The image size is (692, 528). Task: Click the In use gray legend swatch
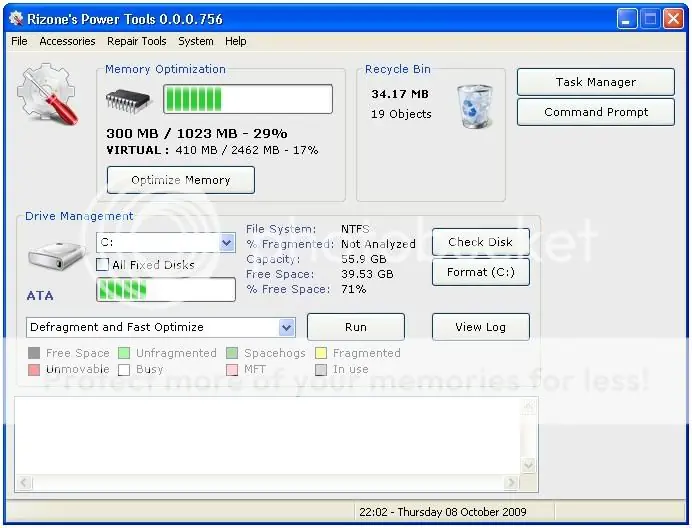click(321, 370)
